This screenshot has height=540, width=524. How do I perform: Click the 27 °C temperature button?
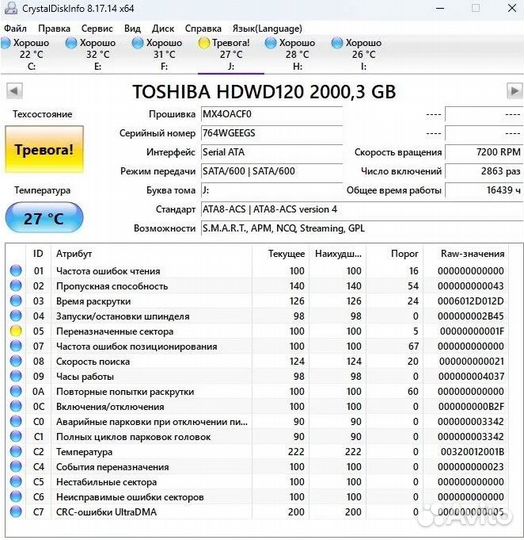point(44,218)
